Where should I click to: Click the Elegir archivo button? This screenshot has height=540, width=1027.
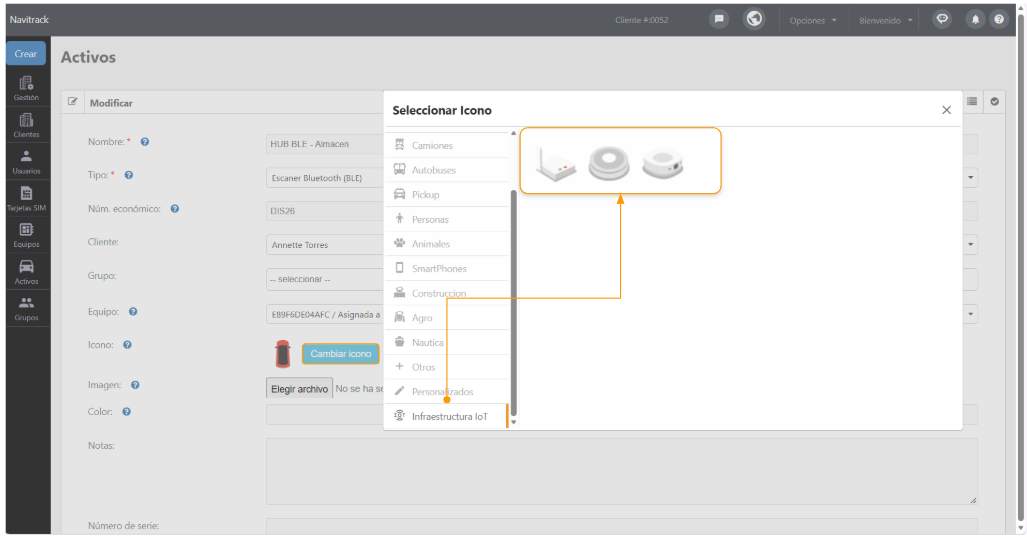click(299, 389)
